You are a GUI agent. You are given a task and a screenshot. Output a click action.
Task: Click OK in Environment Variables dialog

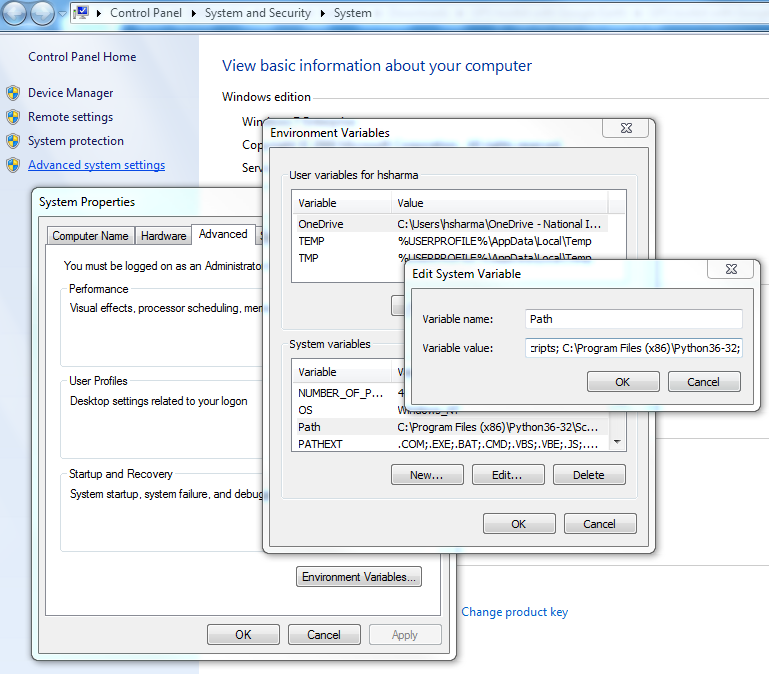(x=519, y=524)
